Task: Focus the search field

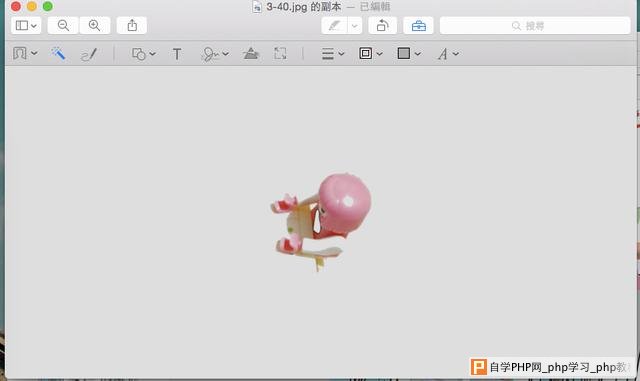Action: 535,26
